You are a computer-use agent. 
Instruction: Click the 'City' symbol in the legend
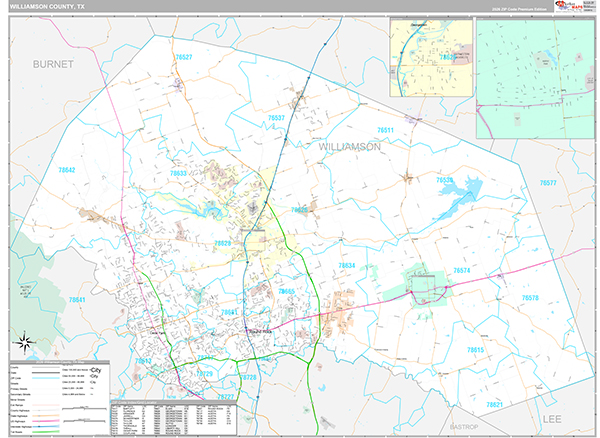(x=95, y=370)
